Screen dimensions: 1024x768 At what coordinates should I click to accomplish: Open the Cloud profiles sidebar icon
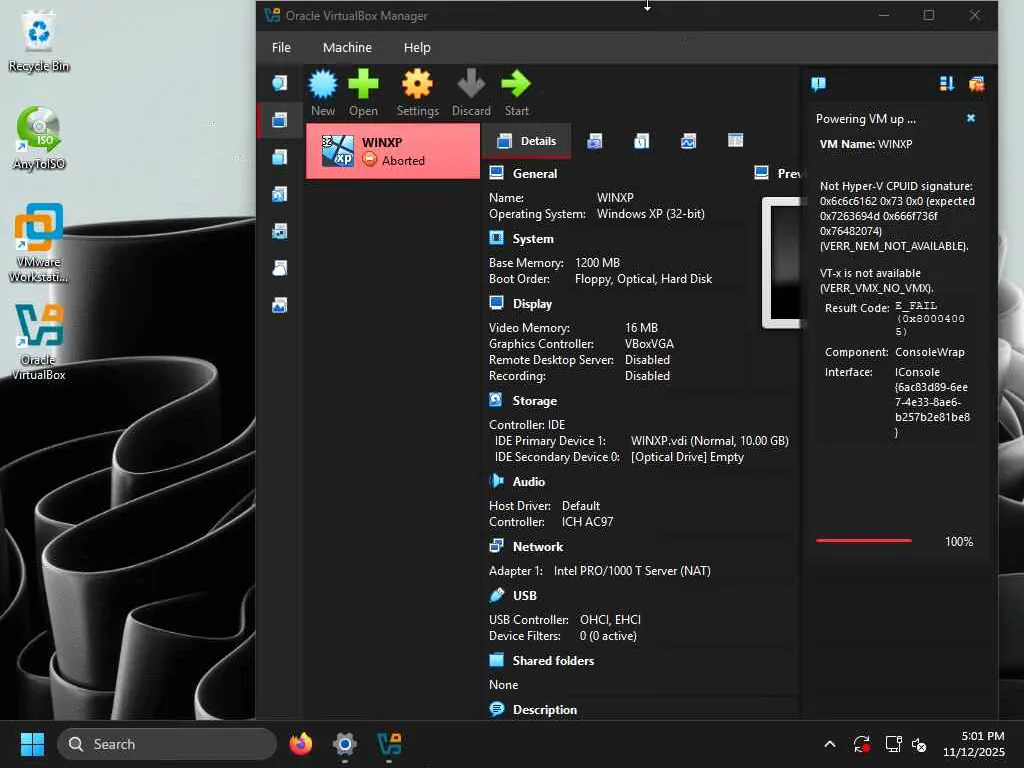(x=280, y=268)
